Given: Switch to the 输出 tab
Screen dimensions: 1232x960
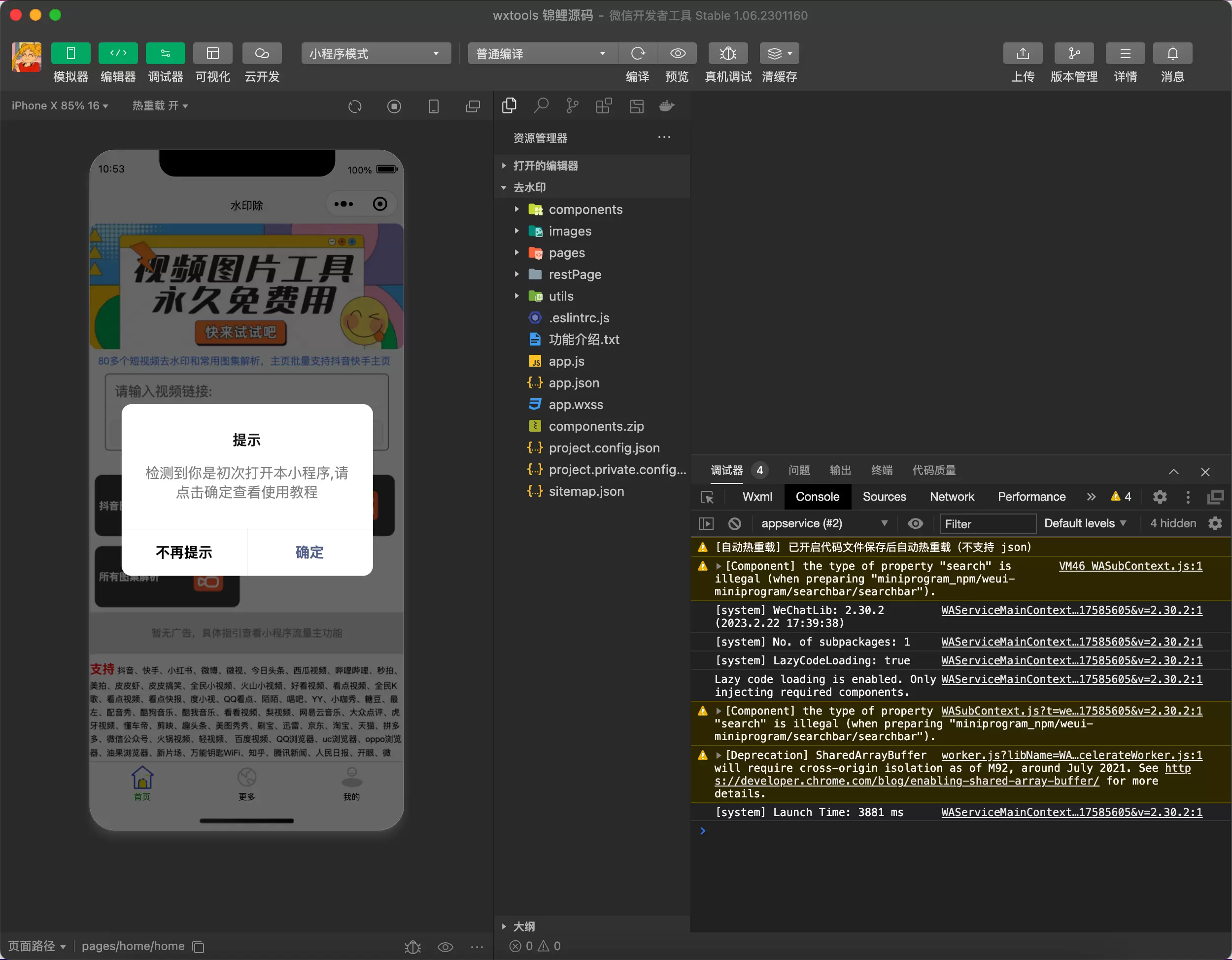Looking at the screenshot, I should tap(840, 471).
